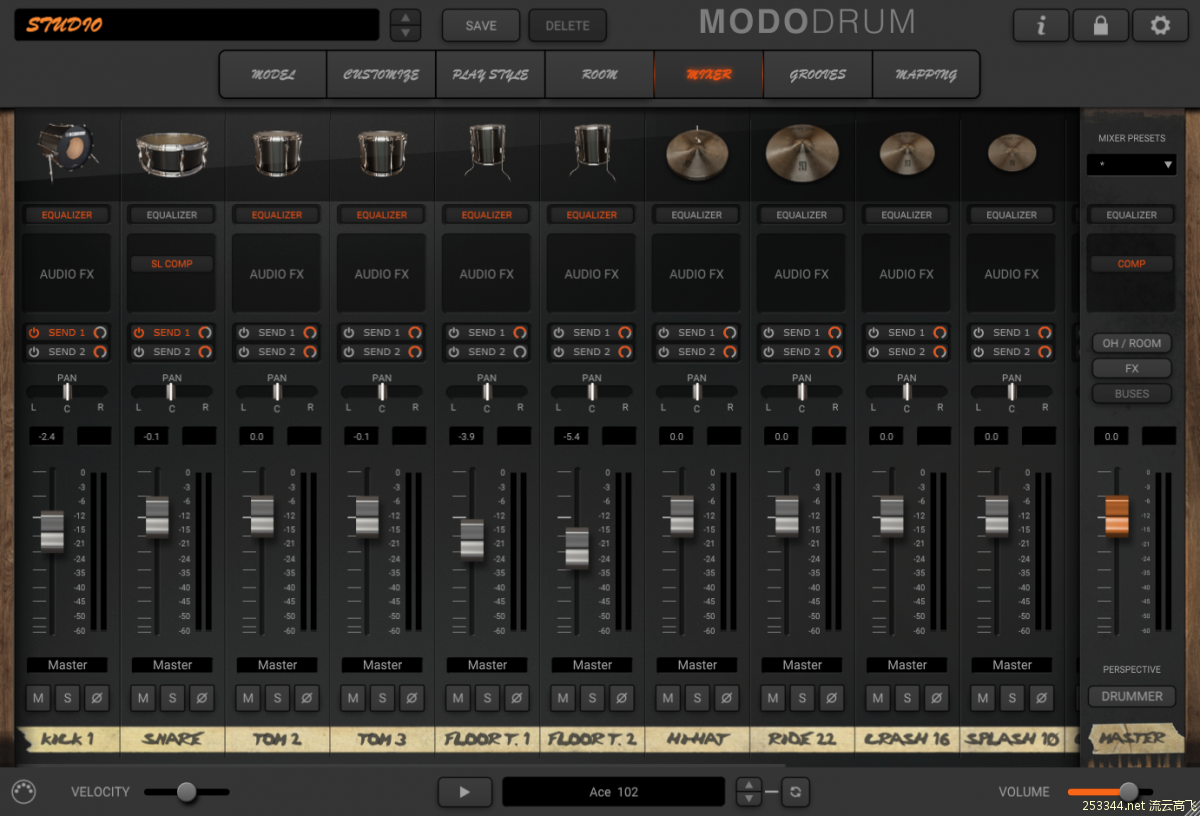Switch to the PLAY STYLE tab

pos(490,74)
